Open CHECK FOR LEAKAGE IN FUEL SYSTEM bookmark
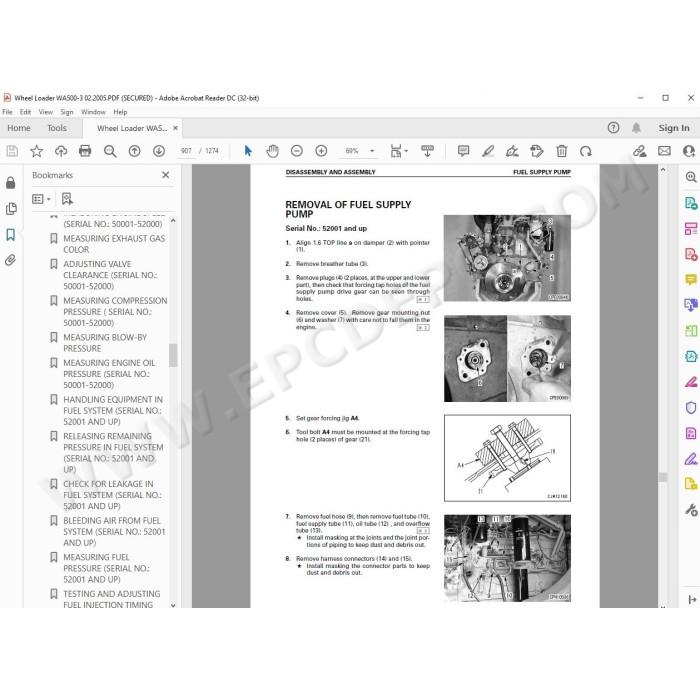Screen dimensions: 700x700 point(110,495)
